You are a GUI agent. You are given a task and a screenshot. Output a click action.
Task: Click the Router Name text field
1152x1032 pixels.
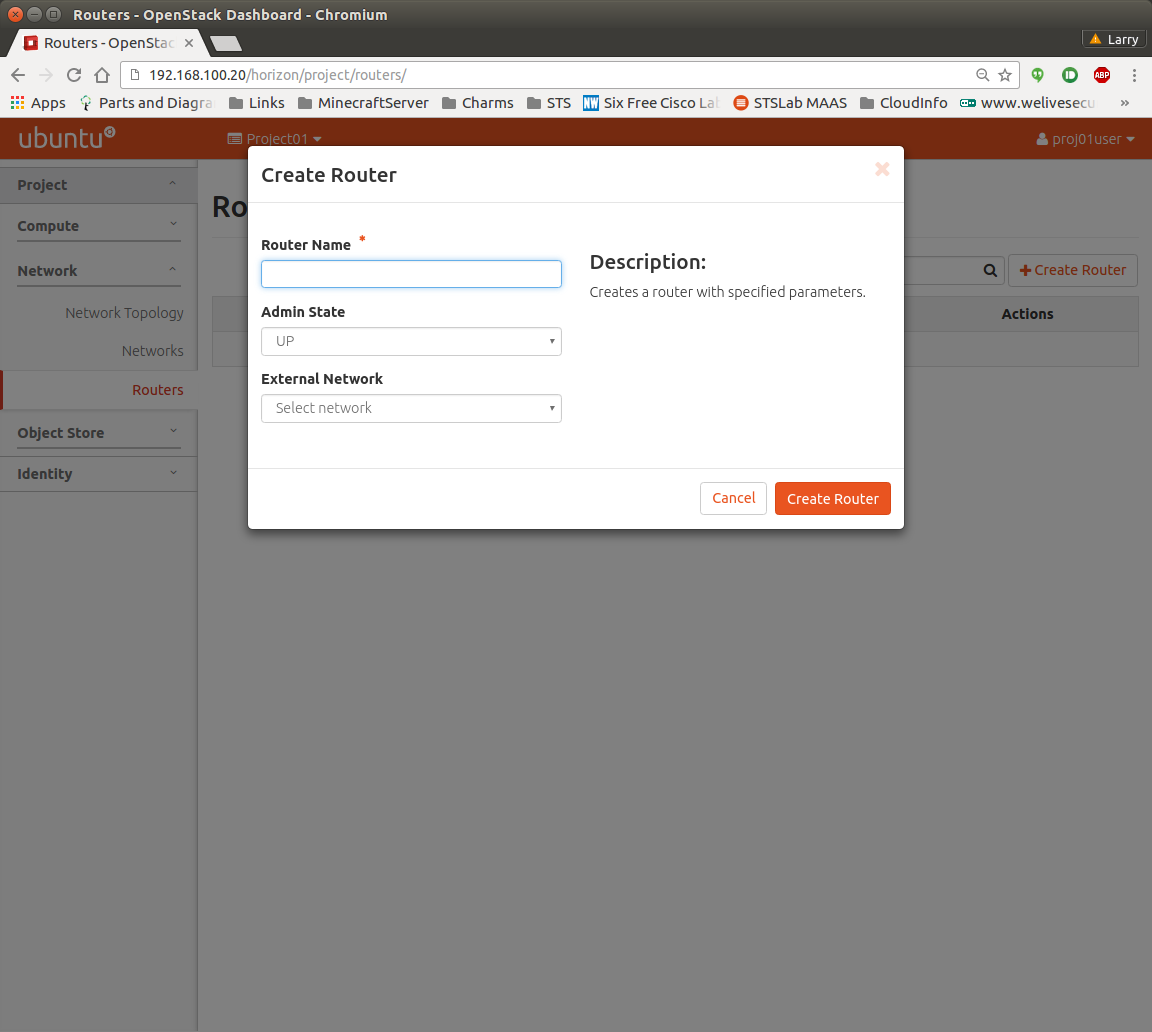pyautogui.click(x=411, y=274)
